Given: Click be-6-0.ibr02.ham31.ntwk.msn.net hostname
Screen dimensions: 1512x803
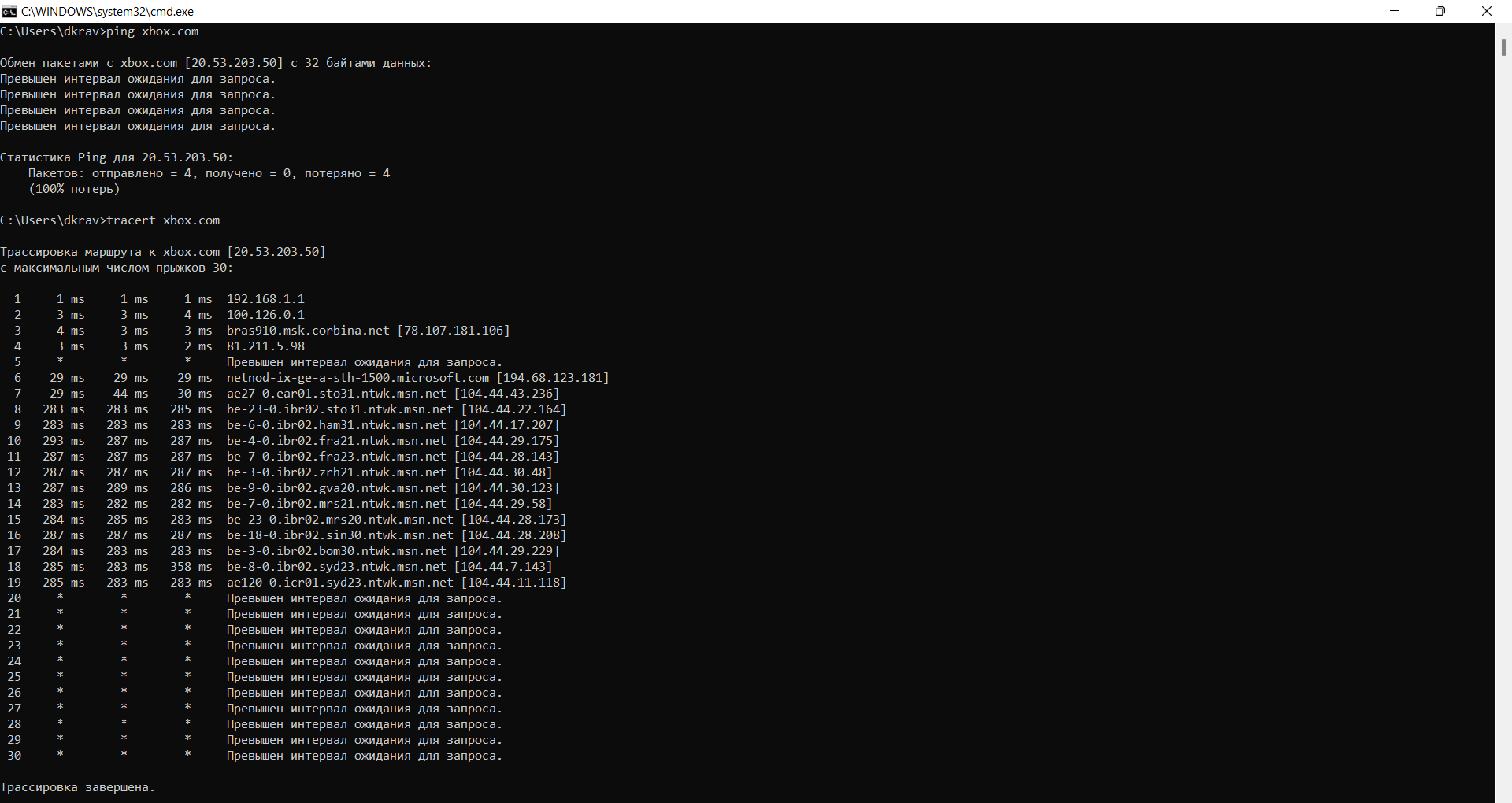Looking at the screenshot, I should pos(336,425).
